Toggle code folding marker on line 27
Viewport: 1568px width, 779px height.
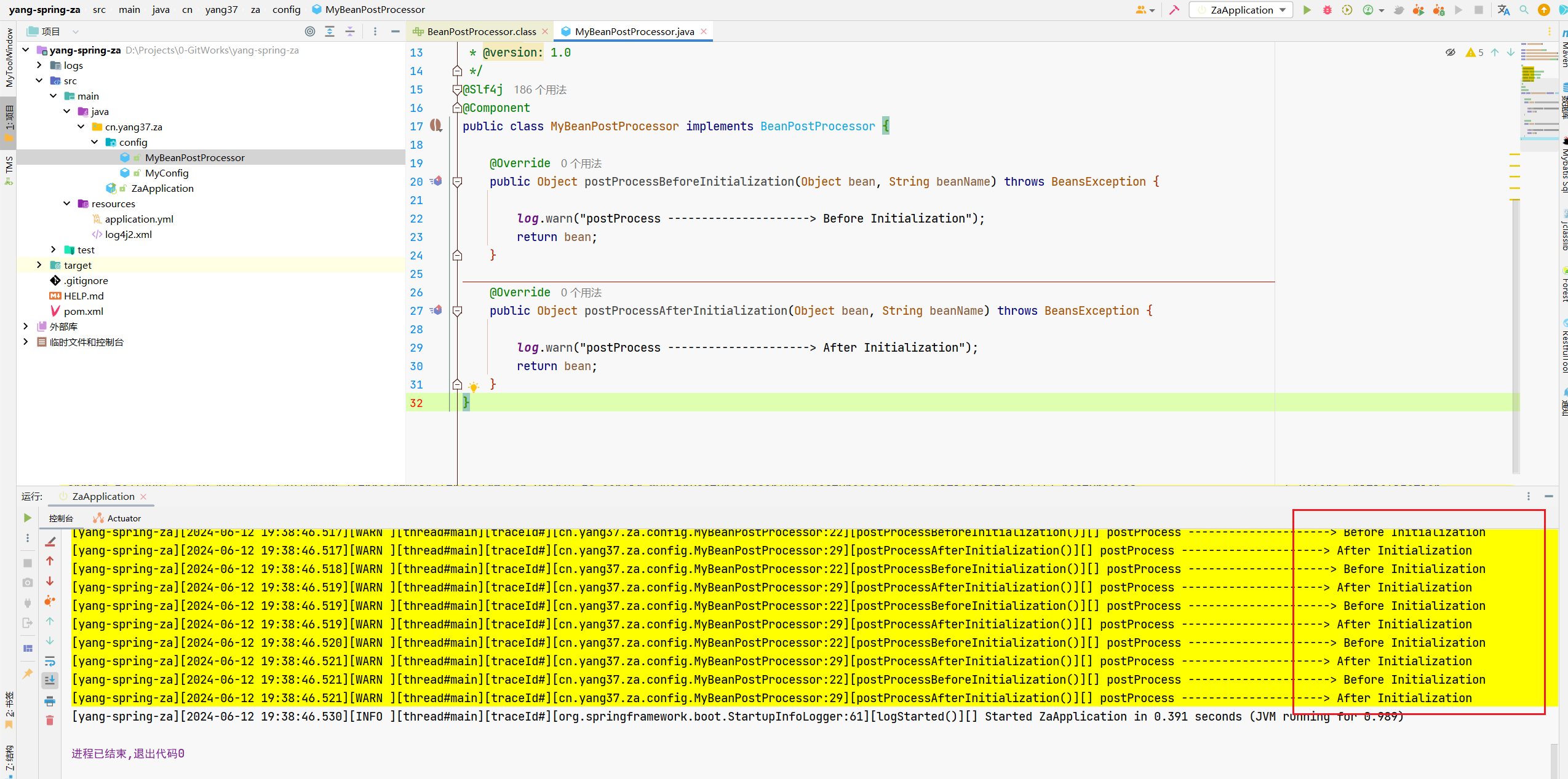[457, 311]
